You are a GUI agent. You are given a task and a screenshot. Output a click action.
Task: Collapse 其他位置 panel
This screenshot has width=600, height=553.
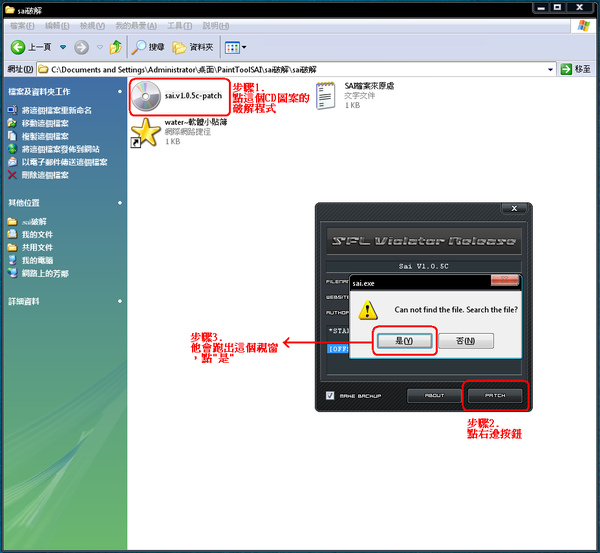[120, 202]
